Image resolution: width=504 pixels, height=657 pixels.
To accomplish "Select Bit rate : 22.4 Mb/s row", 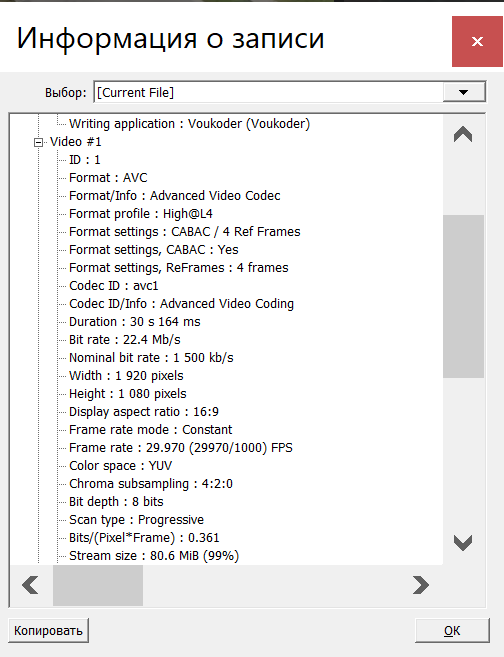I will click(x=125, y=340).
